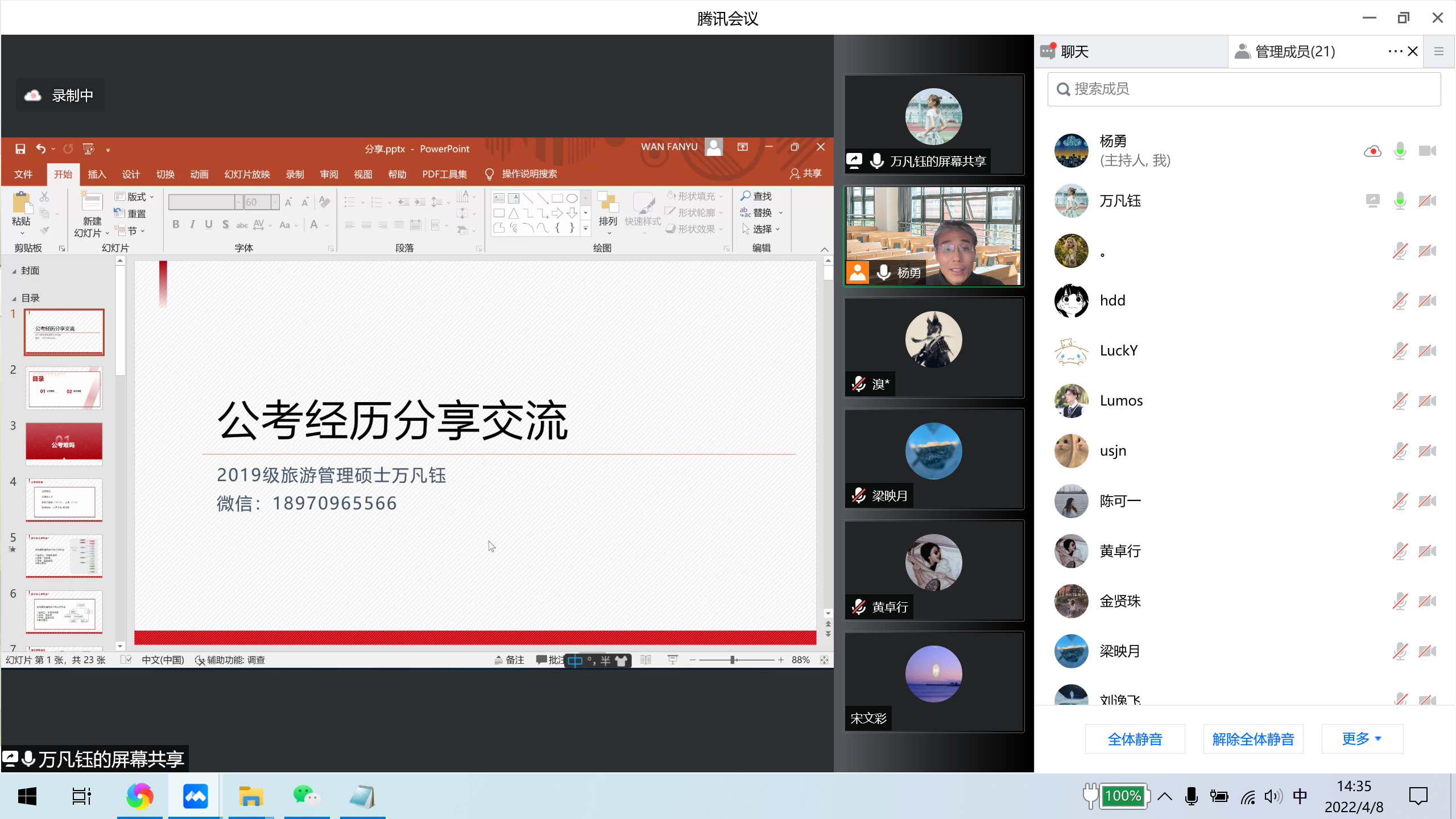Click the 搜索成员 search field
This screenshot has width=1456, height=819.
pyautogui.click(x=1244, y=89)
